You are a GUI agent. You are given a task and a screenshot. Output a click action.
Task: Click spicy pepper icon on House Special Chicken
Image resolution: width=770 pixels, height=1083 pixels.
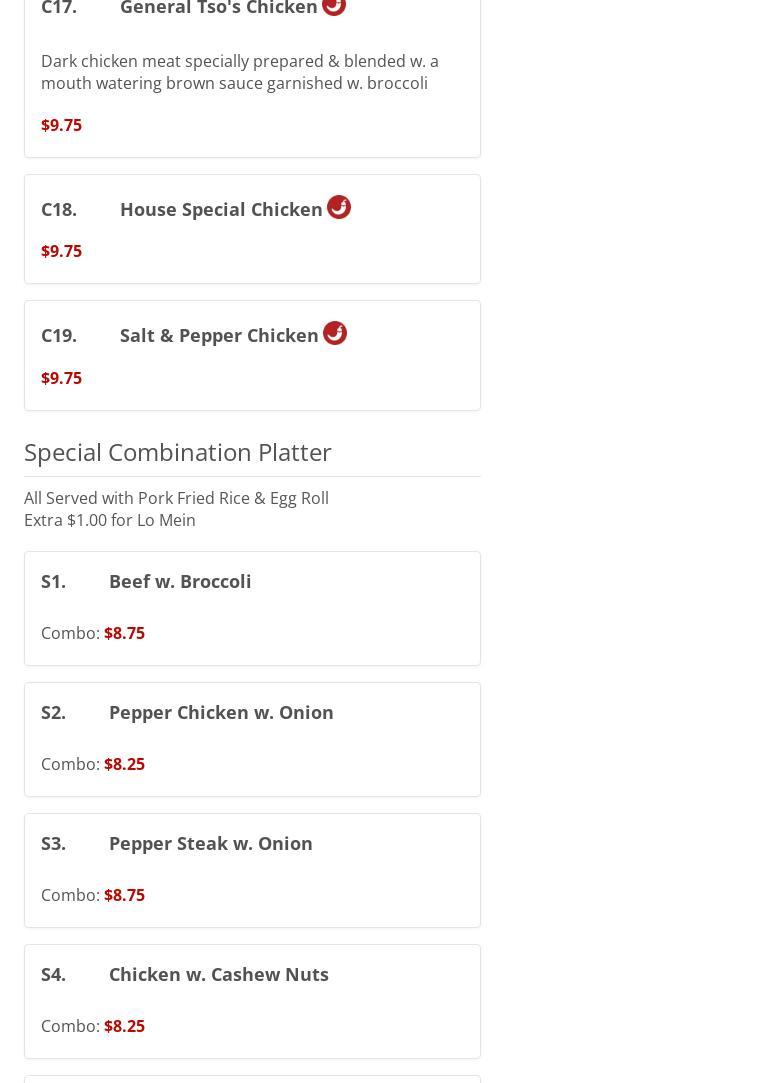(339, 207)
